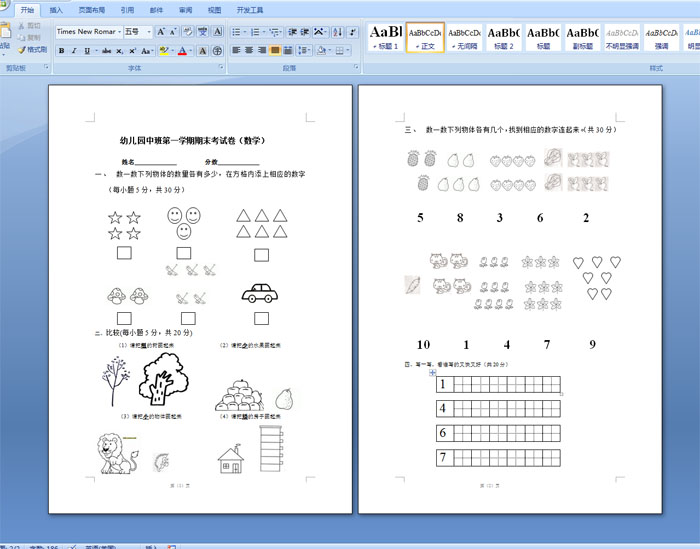The width and height of the screenshot is (700, 549).
Task: Switch to the 插入 tab
Action: click(56, 10)
